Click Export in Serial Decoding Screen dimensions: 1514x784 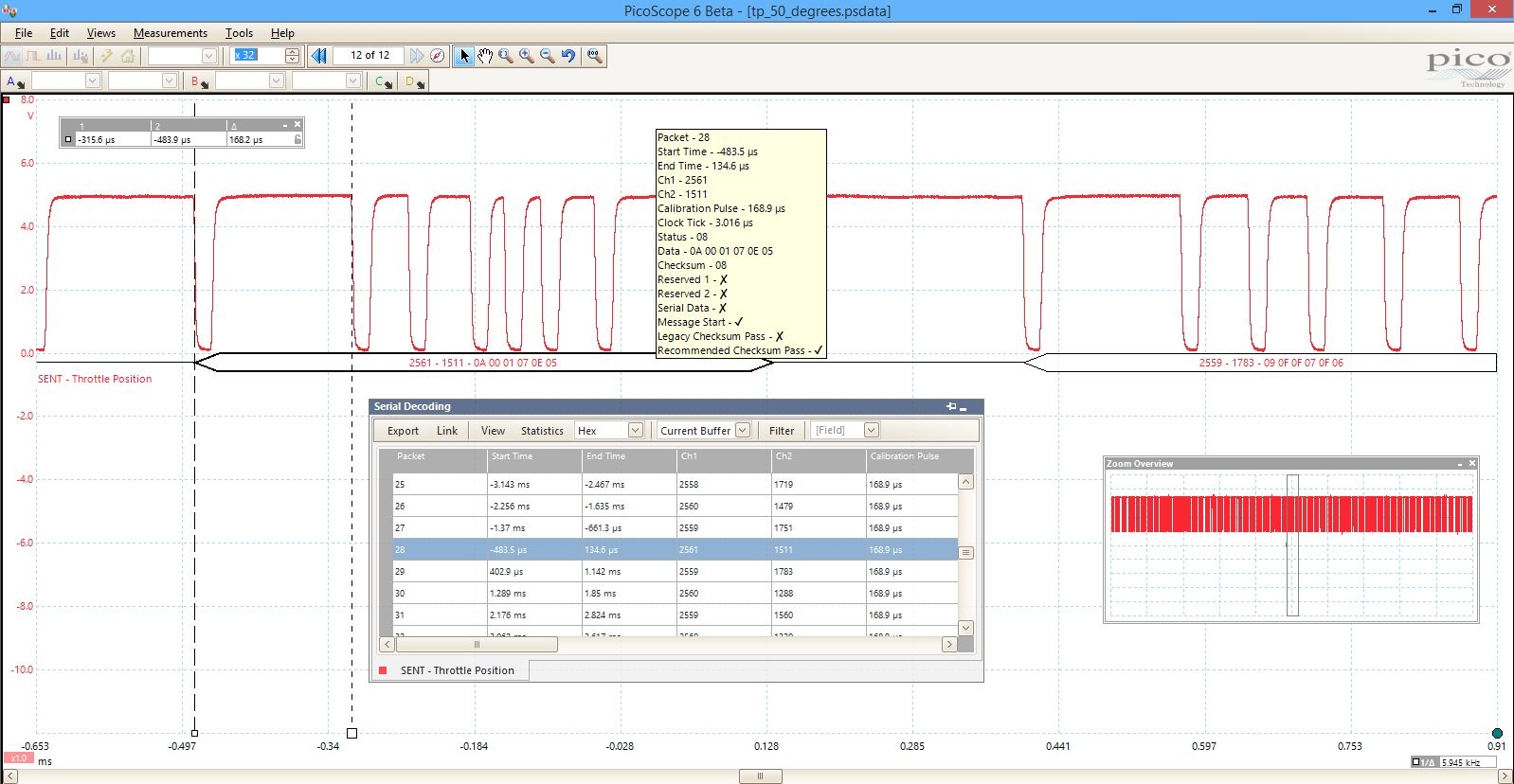coord(403,431)
